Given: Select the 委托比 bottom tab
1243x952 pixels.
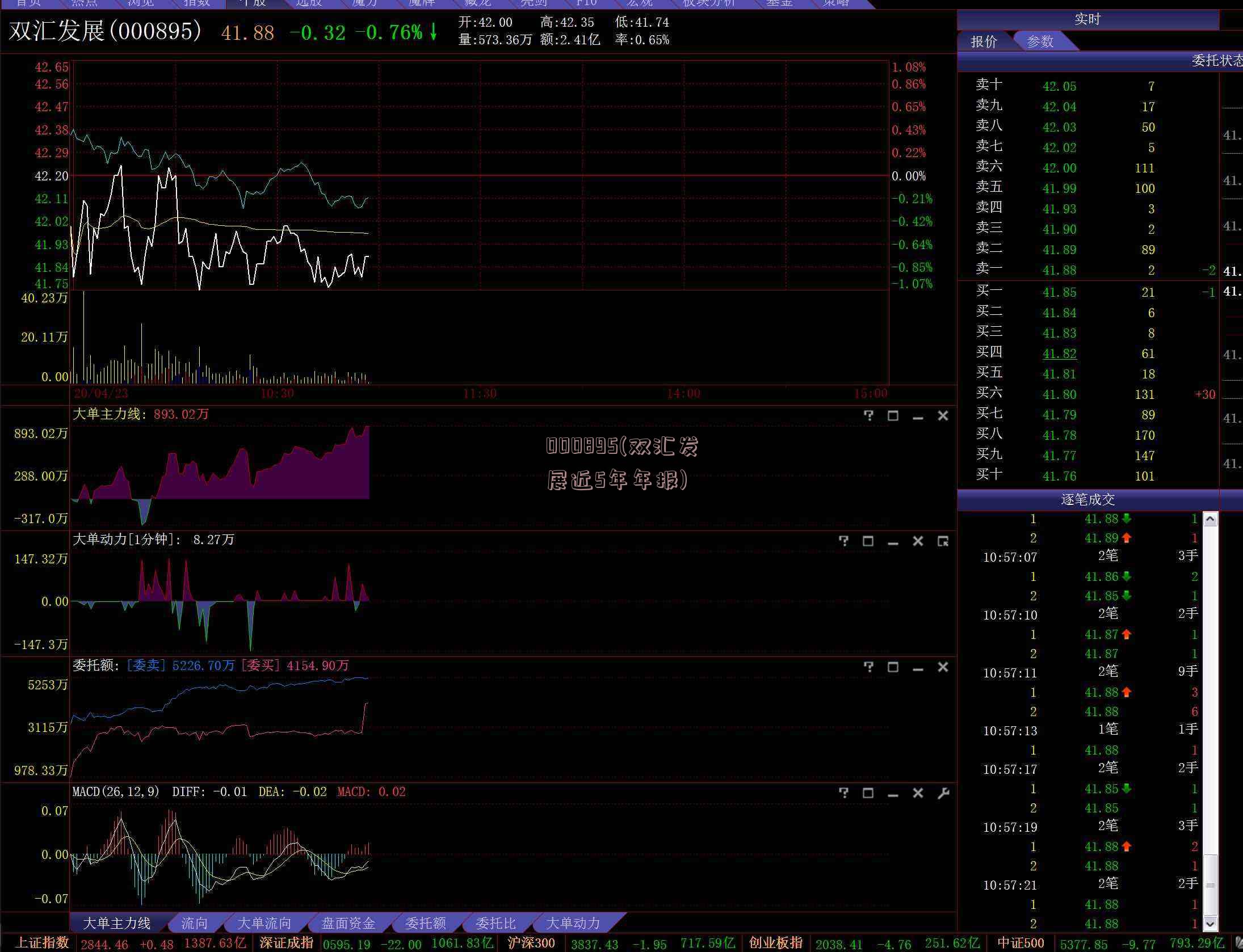Looking at the screenshot, I should click(495, 923).
